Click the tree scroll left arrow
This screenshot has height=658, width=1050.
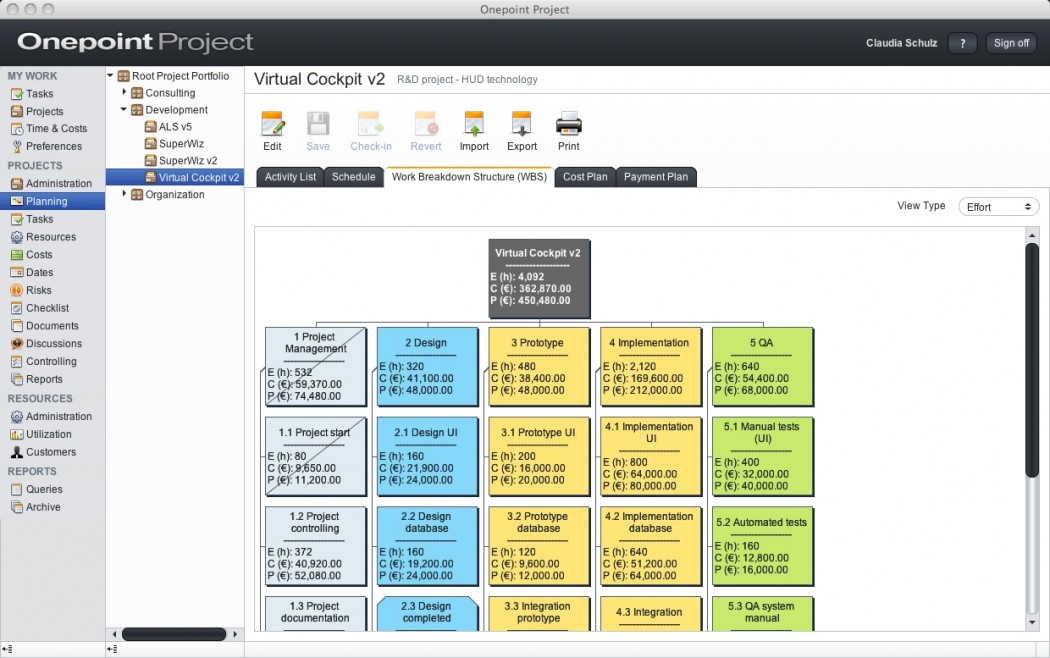[x=114, y=634]
